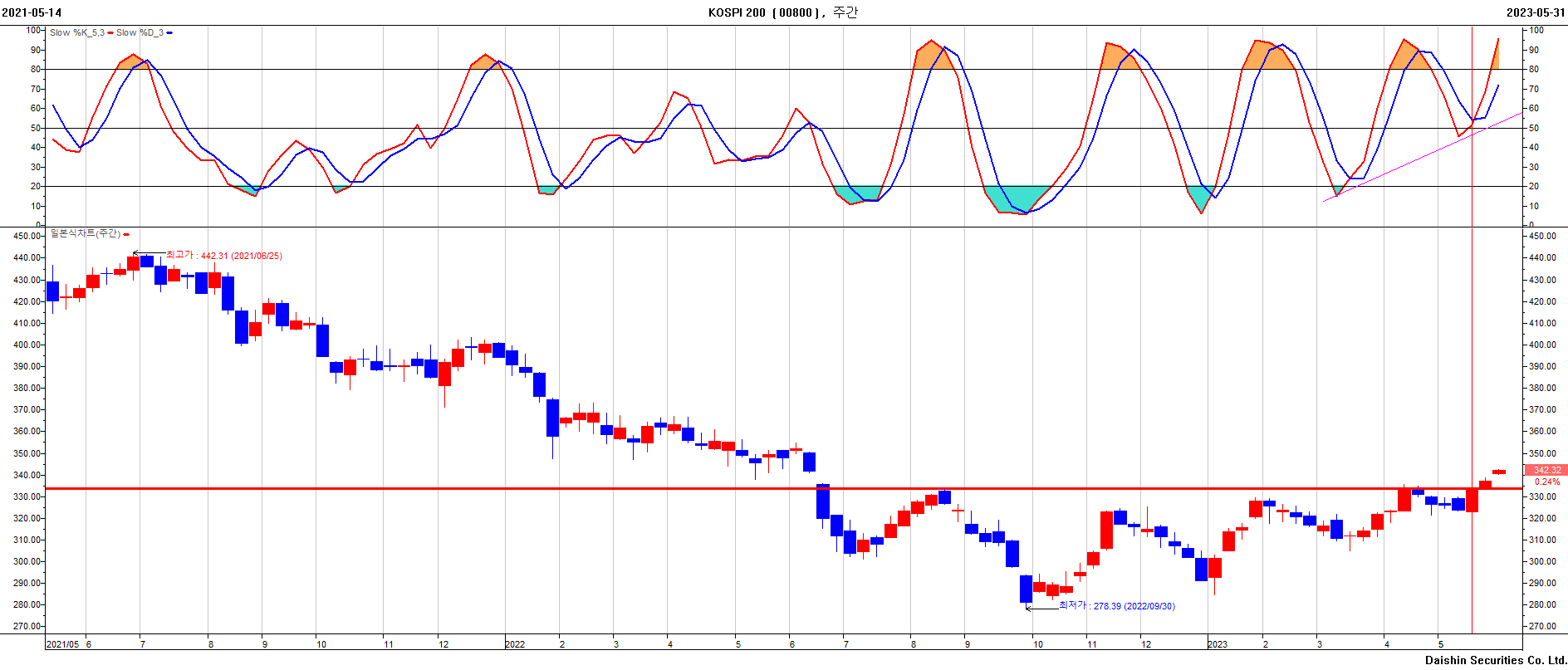
Task: Click the current price tag 342.32
Action: pos(1546,470)
